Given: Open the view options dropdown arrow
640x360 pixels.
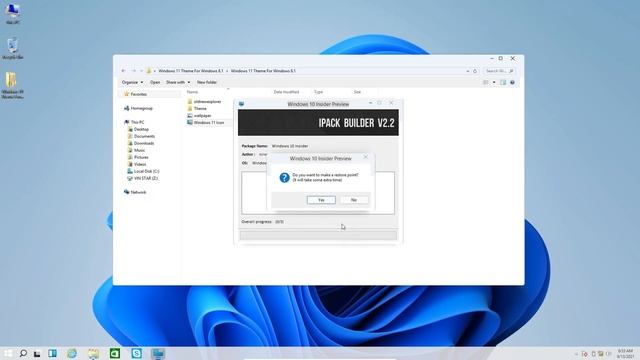Looking at the screenshot, I should (x=494, y=82).
